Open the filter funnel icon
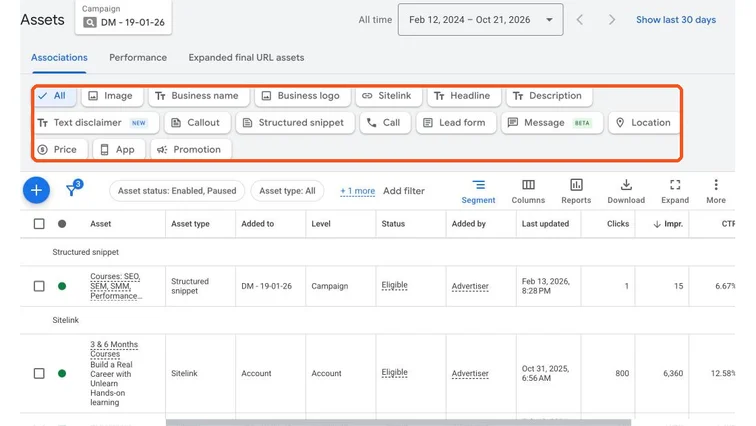 tap(73, 188)
